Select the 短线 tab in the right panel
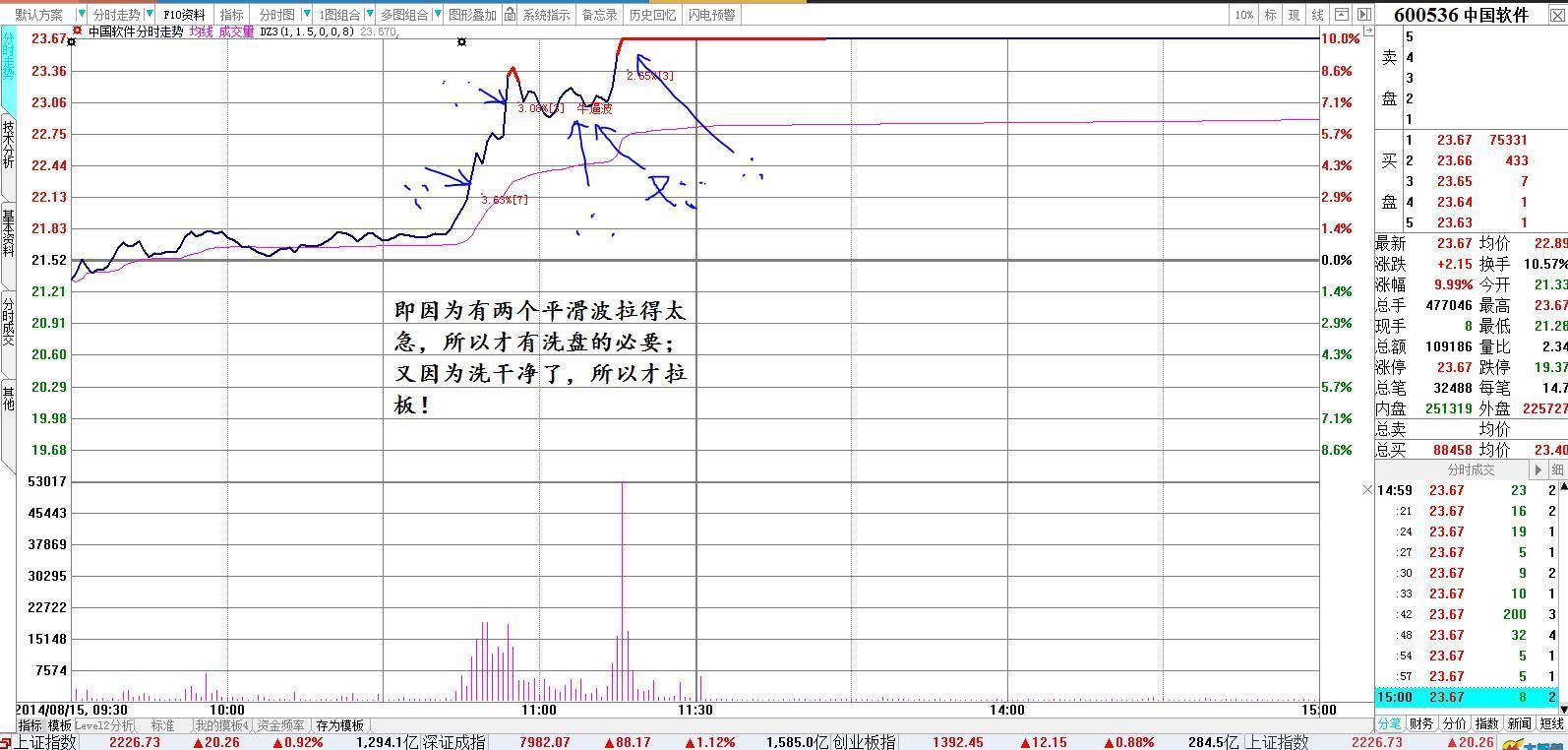1568x750 pixels. click(1551, 723)
